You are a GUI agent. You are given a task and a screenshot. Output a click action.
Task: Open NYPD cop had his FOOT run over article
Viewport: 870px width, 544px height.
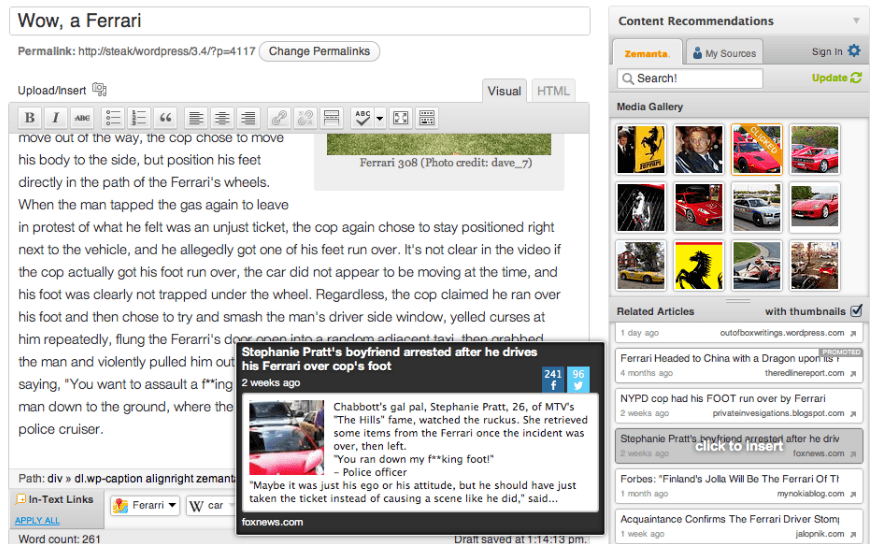(739, 405)
